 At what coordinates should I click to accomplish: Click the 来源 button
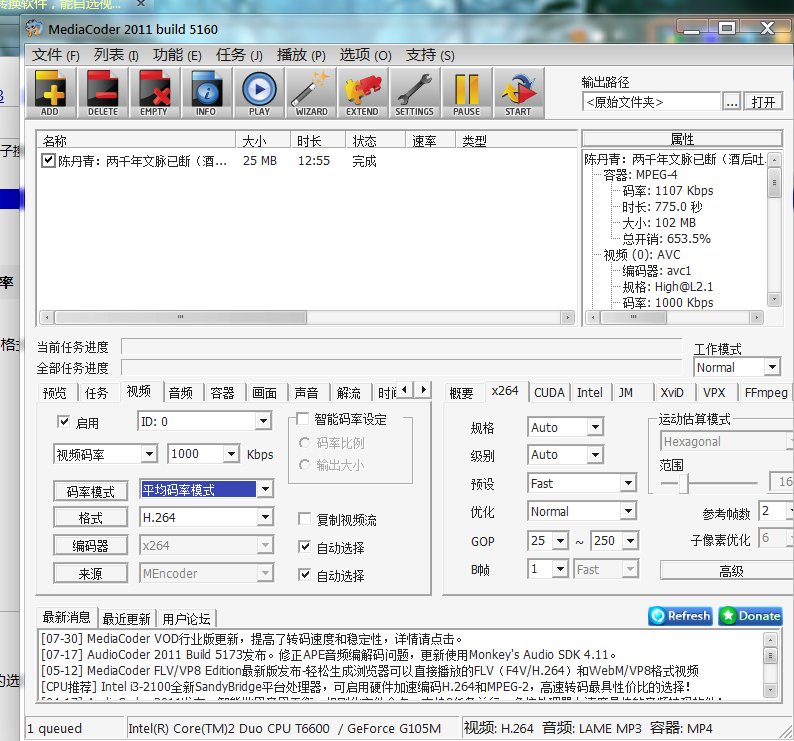(91, 573)
